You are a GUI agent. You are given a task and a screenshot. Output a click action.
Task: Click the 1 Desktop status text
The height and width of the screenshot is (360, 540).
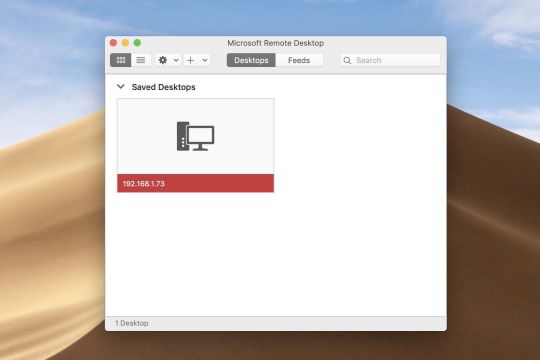pyautogui.click(x=132, y=323)
